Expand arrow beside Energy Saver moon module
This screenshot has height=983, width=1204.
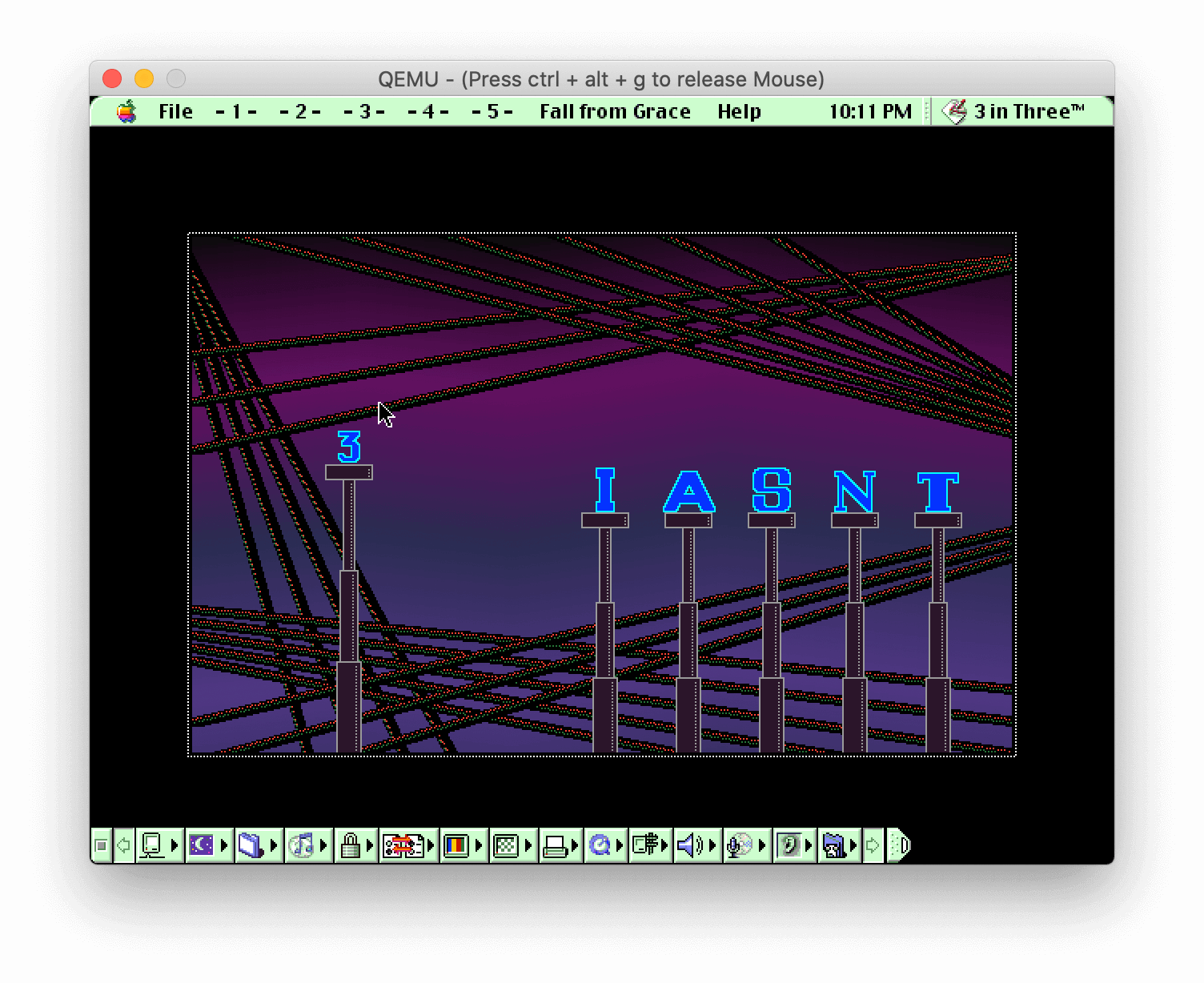(x=224, y=845)
